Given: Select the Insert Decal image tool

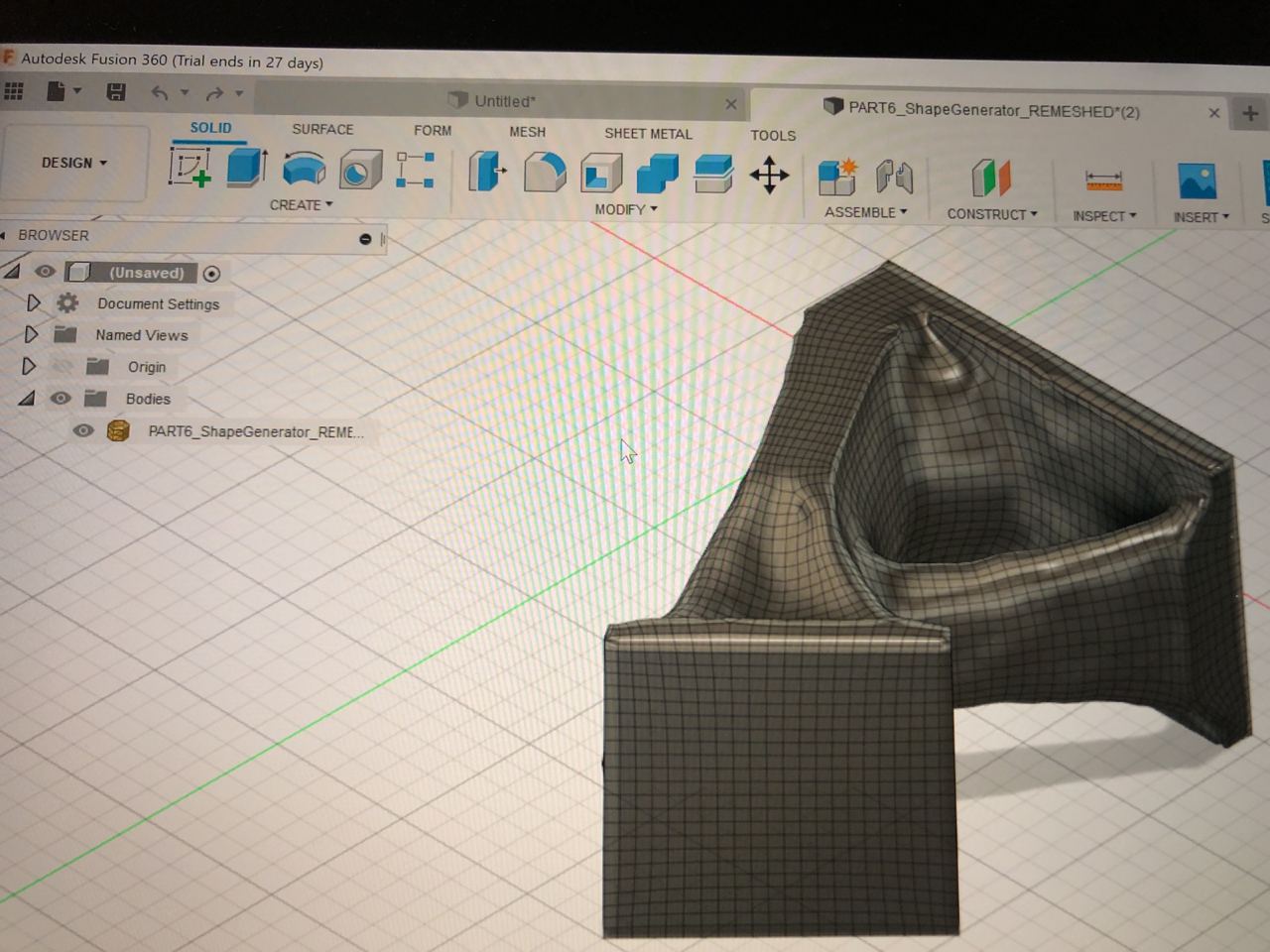Looking at the screenshot, I should (1198, 182).
